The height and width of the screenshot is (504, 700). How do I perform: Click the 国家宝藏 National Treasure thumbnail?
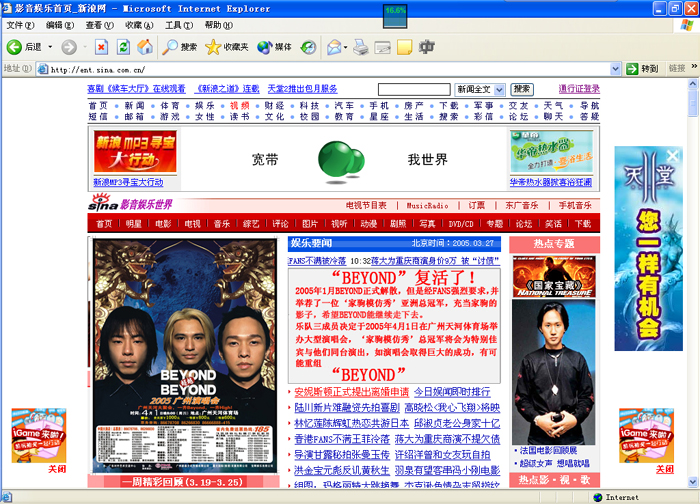(554, 277)
